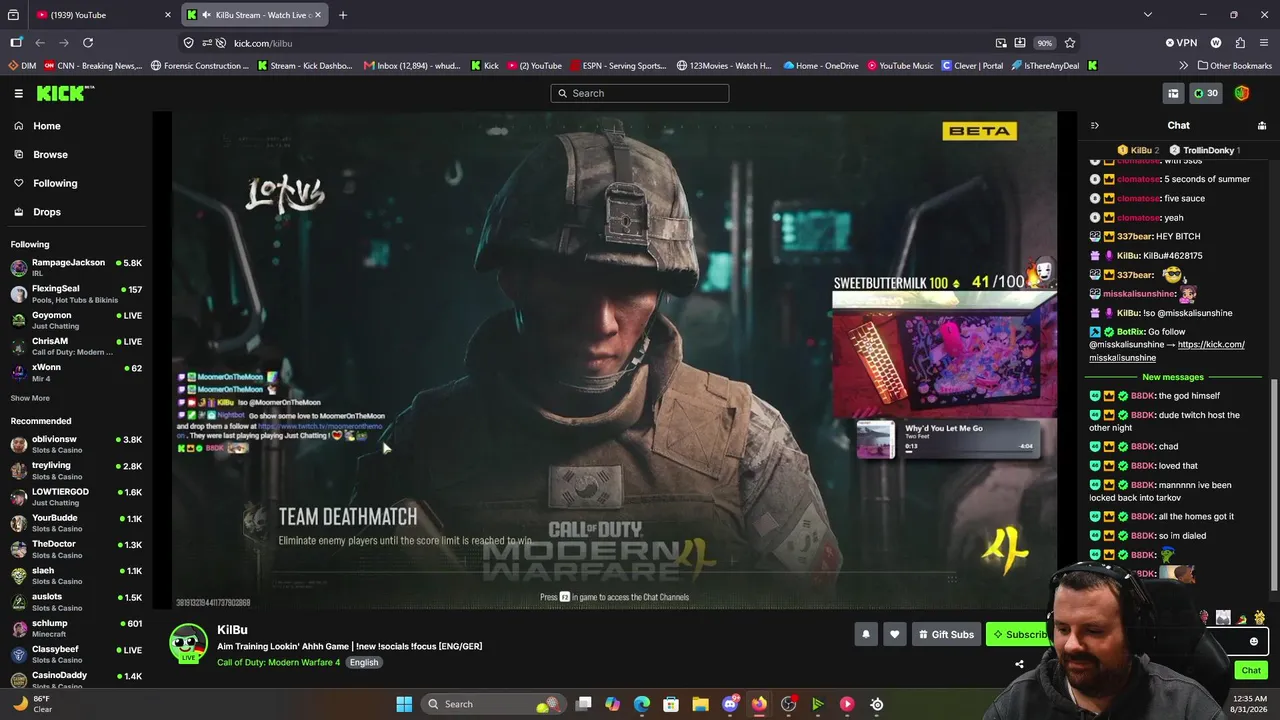
Task: Open xWonn followed channel
Action: [x=76, y=372]
